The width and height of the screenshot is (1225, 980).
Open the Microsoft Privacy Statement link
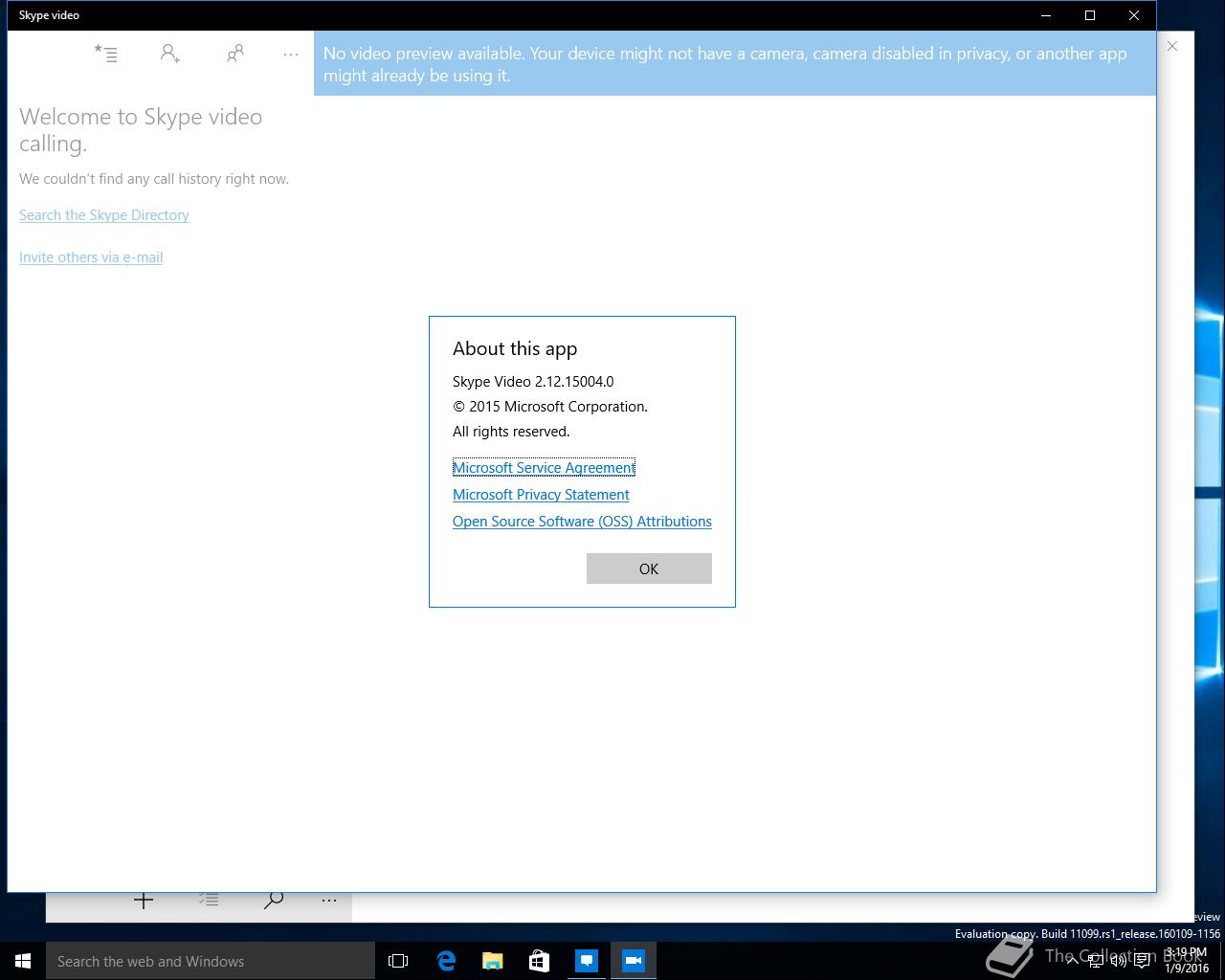(541, 495)
